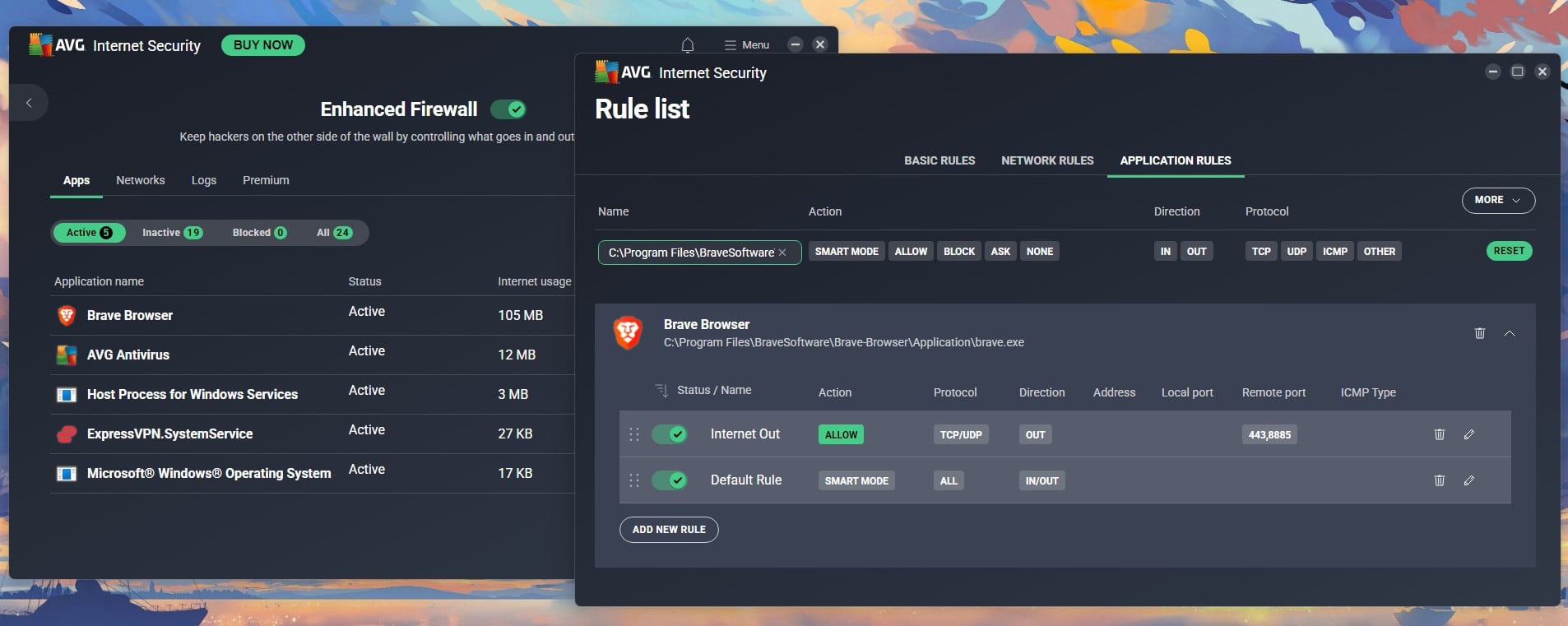Screen dimensions: 1568x626
Task: Filter rules by TCP protocol
Action: 1261,252
